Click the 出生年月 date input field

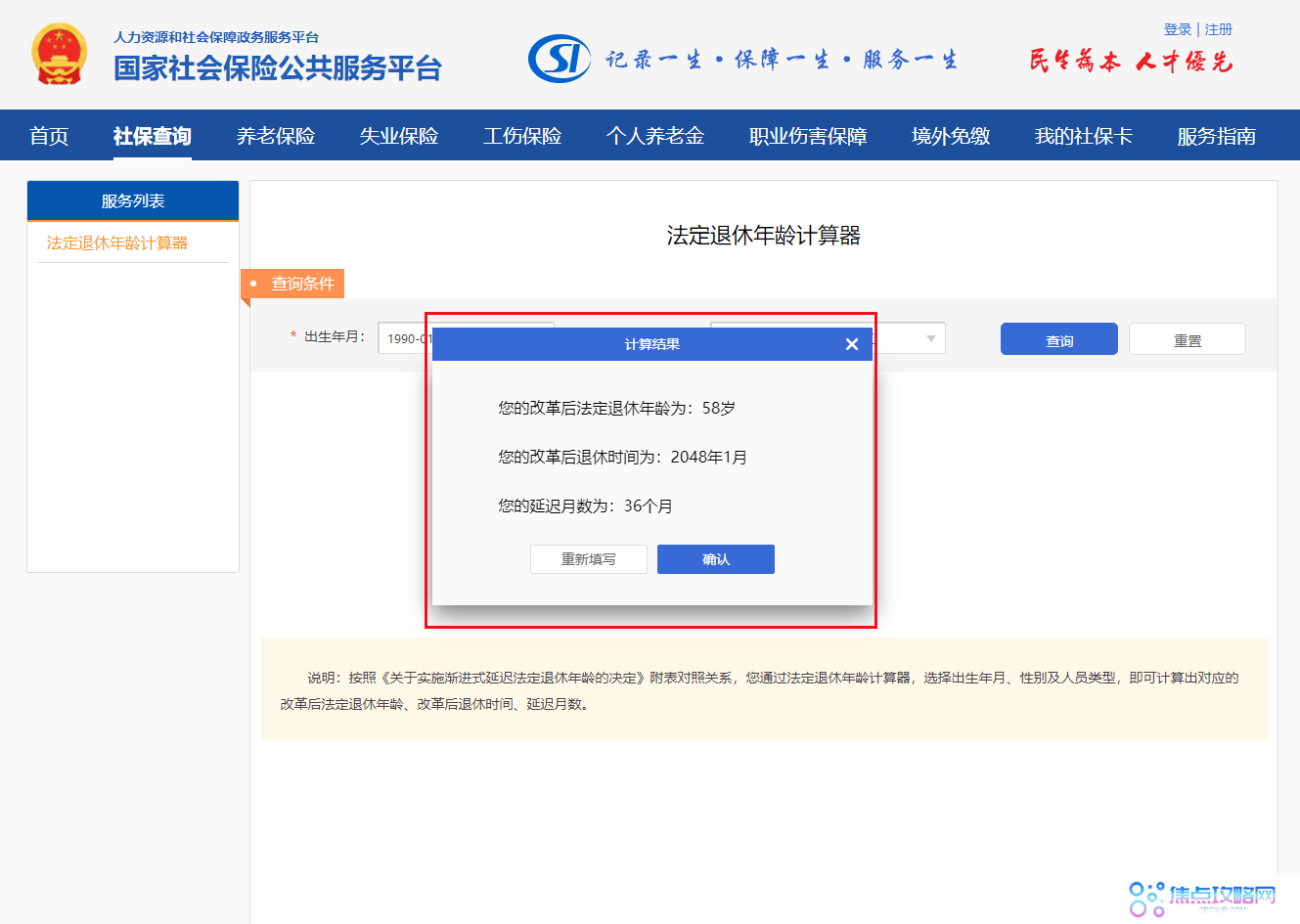(403, 338)
